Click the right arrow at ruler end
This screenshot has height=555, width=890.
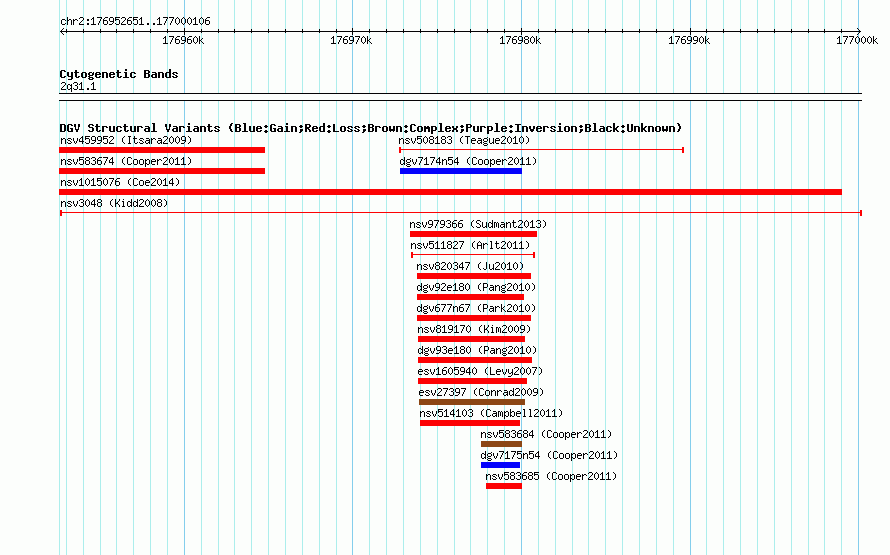(859, 32)
